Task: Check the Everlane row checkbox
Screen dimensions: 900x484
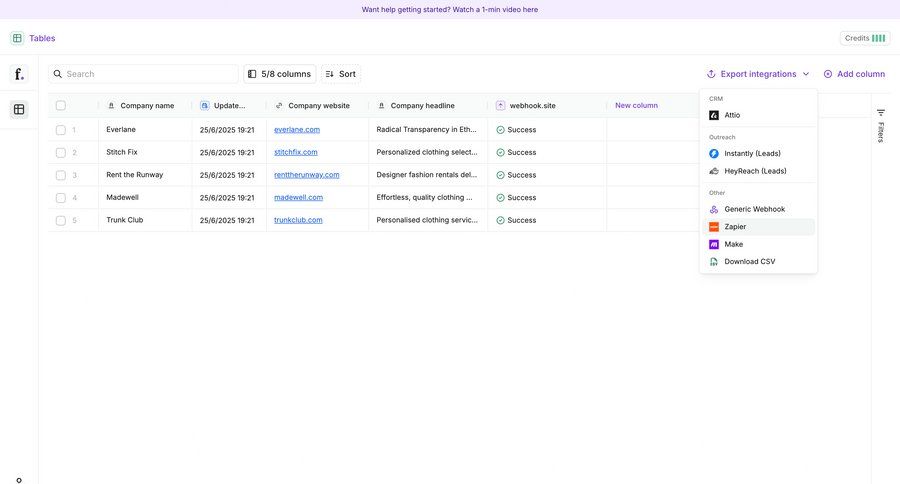Action: pos(61,130)
